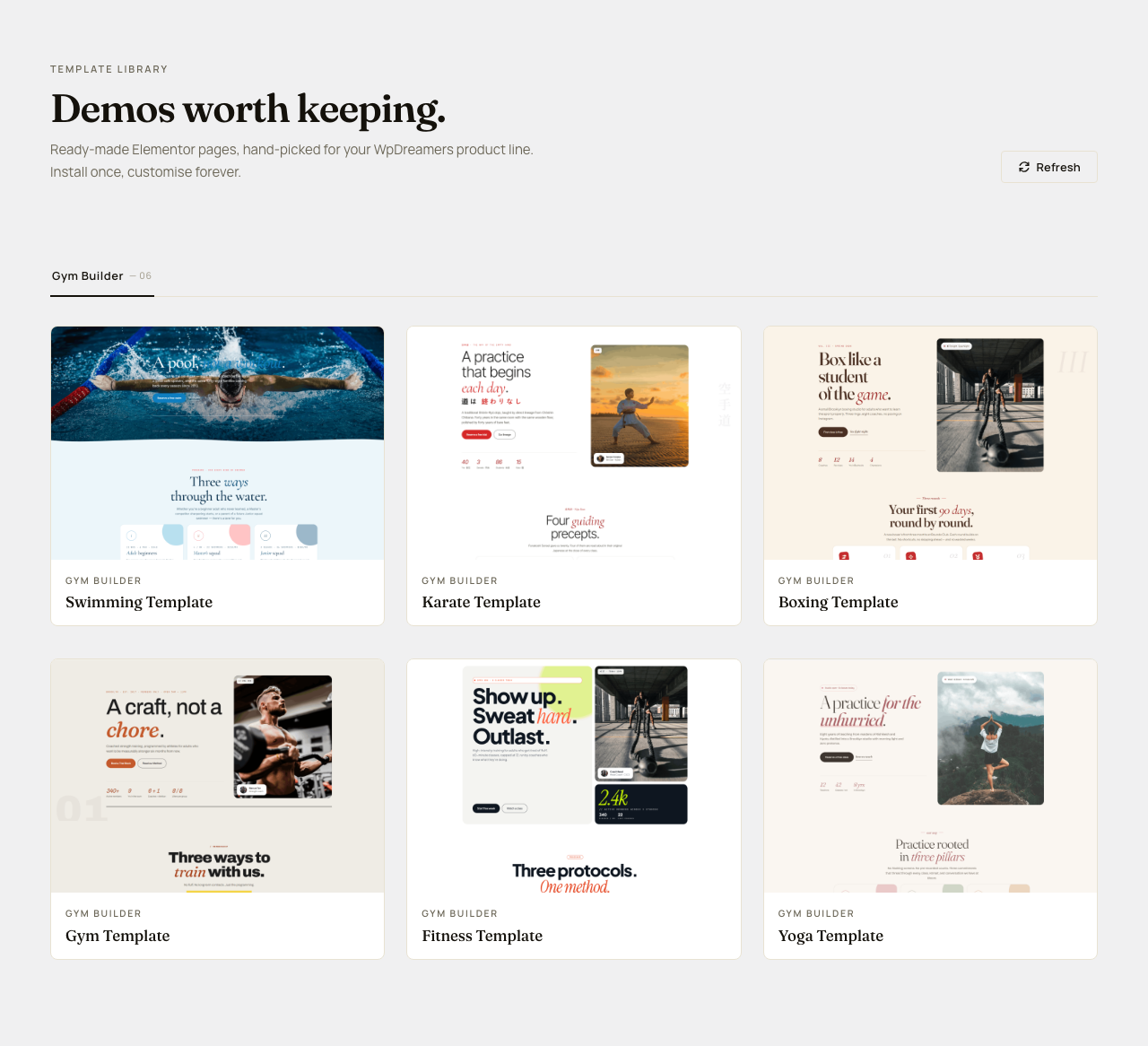Select the Gym Builder tab
Image resolution: width=1148 pixels, height=1046 pixels.
pyautogui.click(x=102, y=276)
